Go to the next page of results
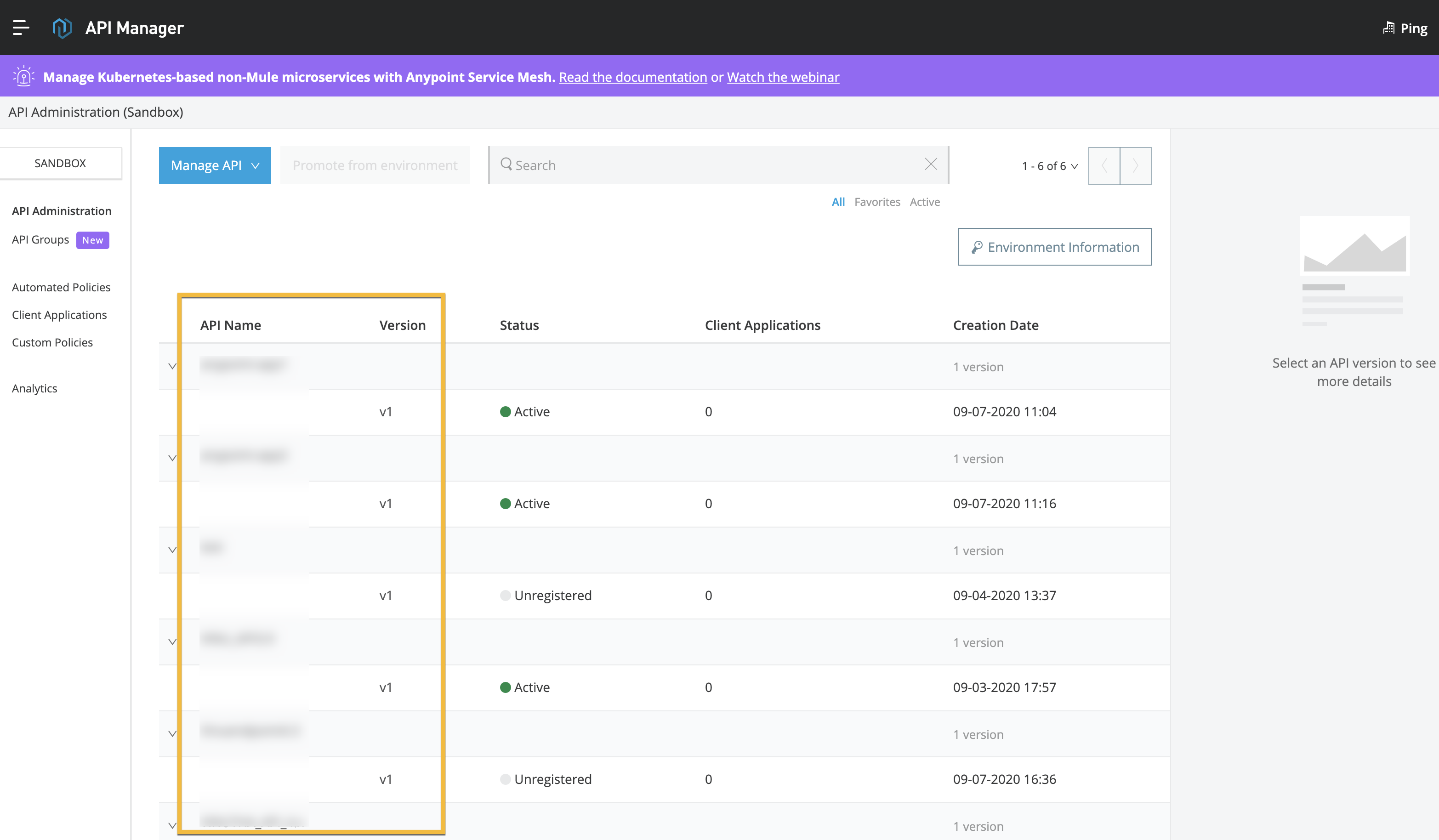Screen dimensions: 1439x840 [1135, 165]
